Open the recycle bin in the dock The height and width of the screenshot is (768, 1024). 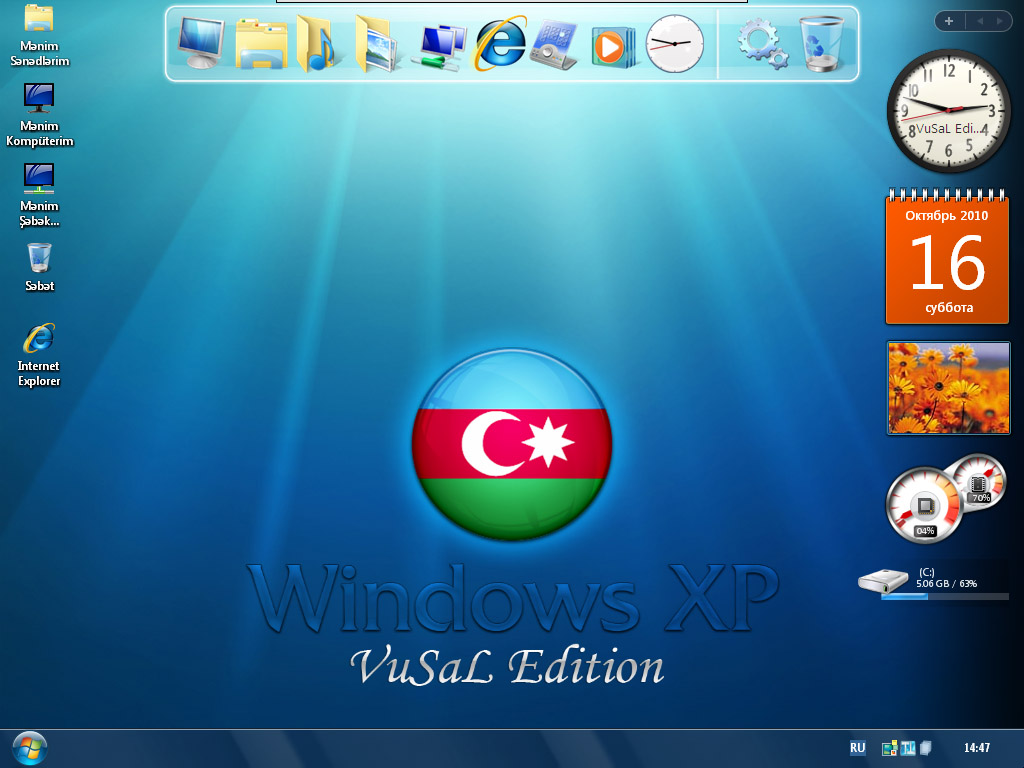coord(822,44)
